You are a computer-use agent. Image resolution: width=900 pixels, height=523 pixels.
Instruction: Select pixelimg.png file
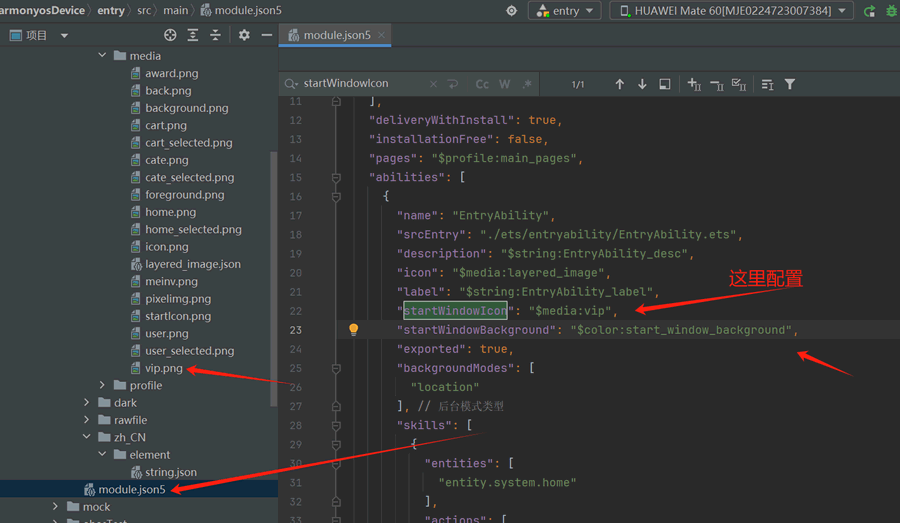(177, 299)
